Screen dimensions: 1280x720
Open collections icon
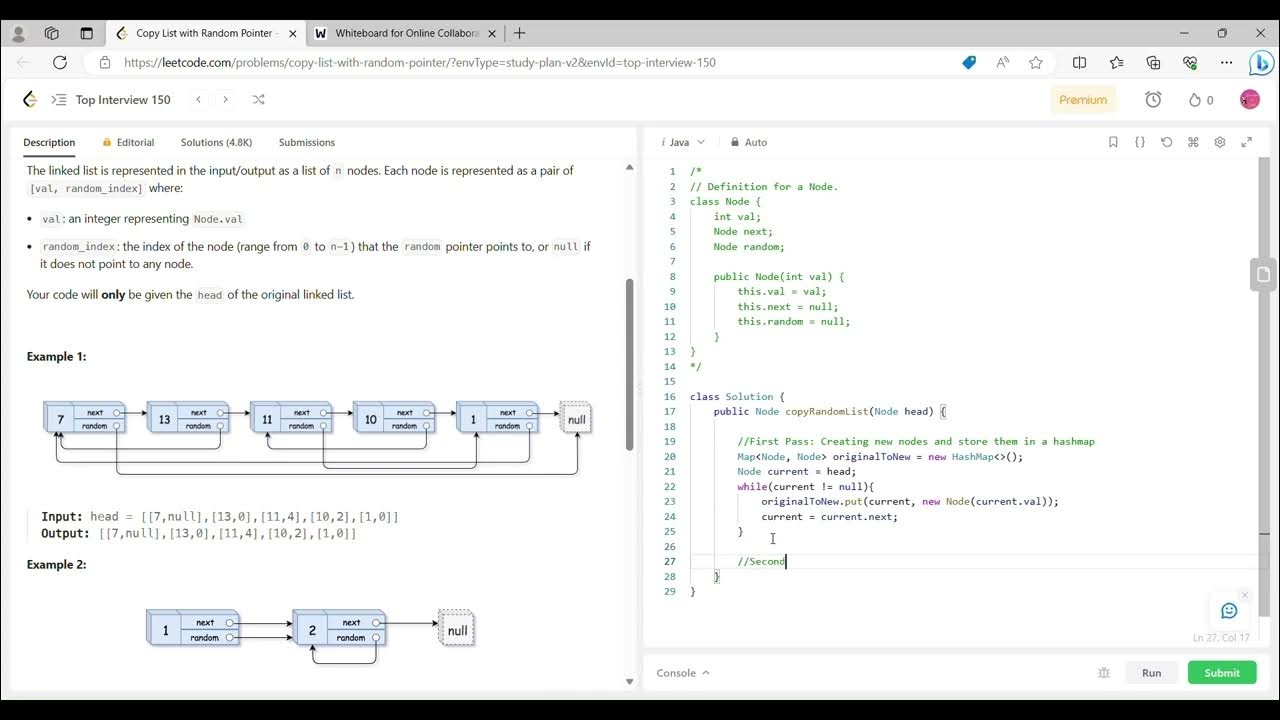pyautogui.click(x=1153, y=62)
